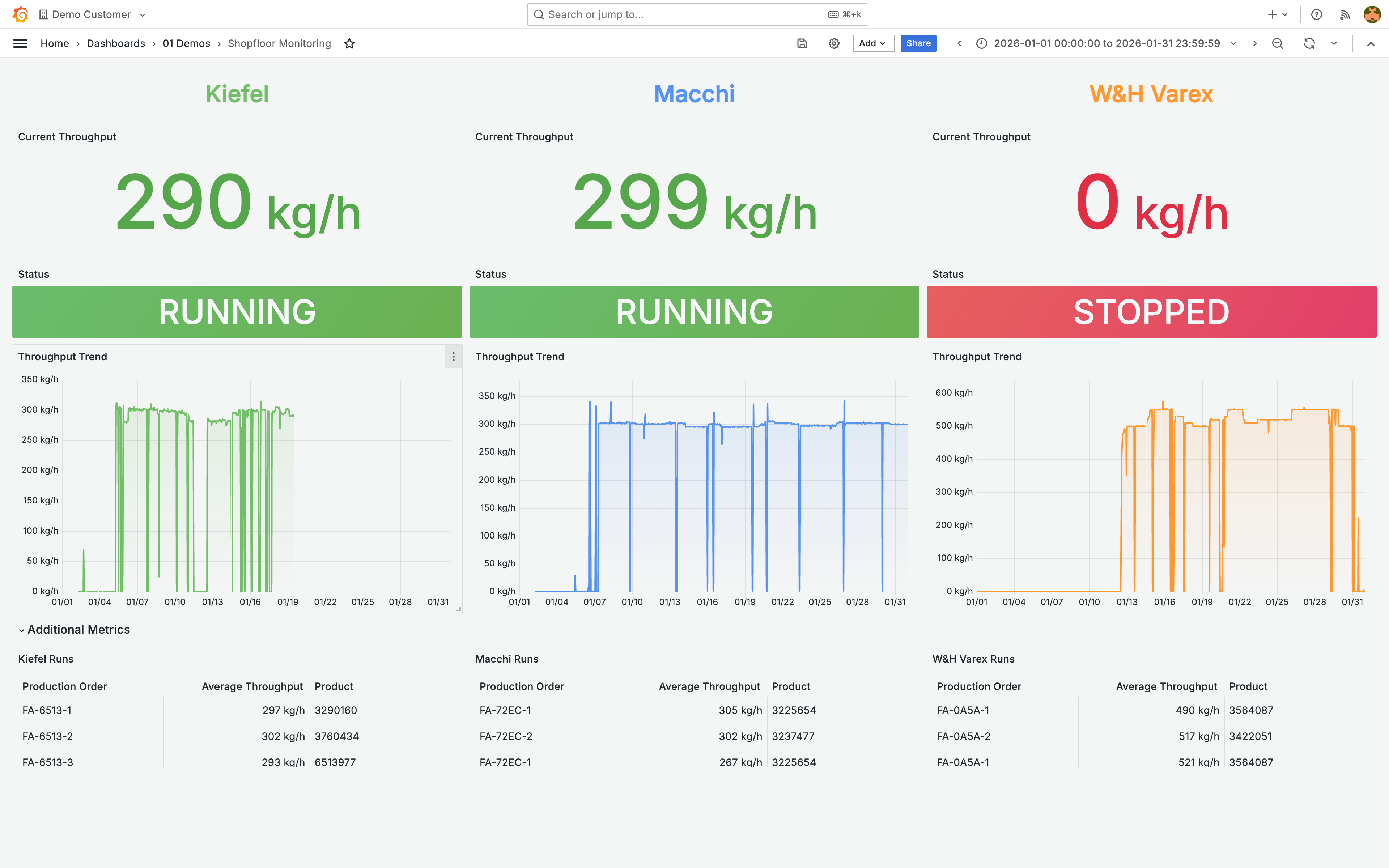Click the Share button
1389x868 pixels.
pos(918,44)
